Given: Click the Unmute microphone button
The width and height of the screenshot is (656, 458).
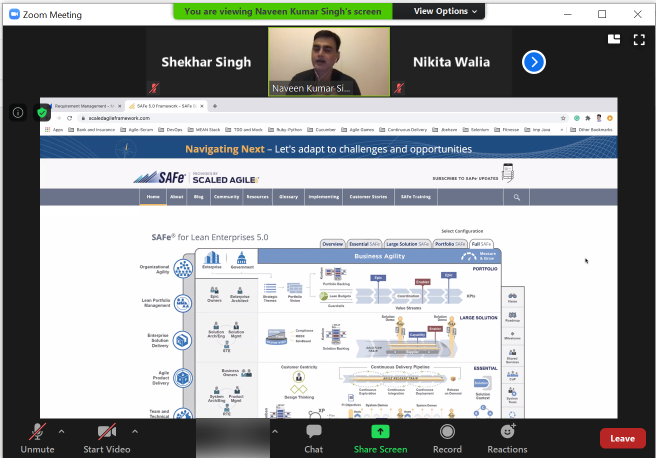Looking at the screenshot, I should click(37, 438).
